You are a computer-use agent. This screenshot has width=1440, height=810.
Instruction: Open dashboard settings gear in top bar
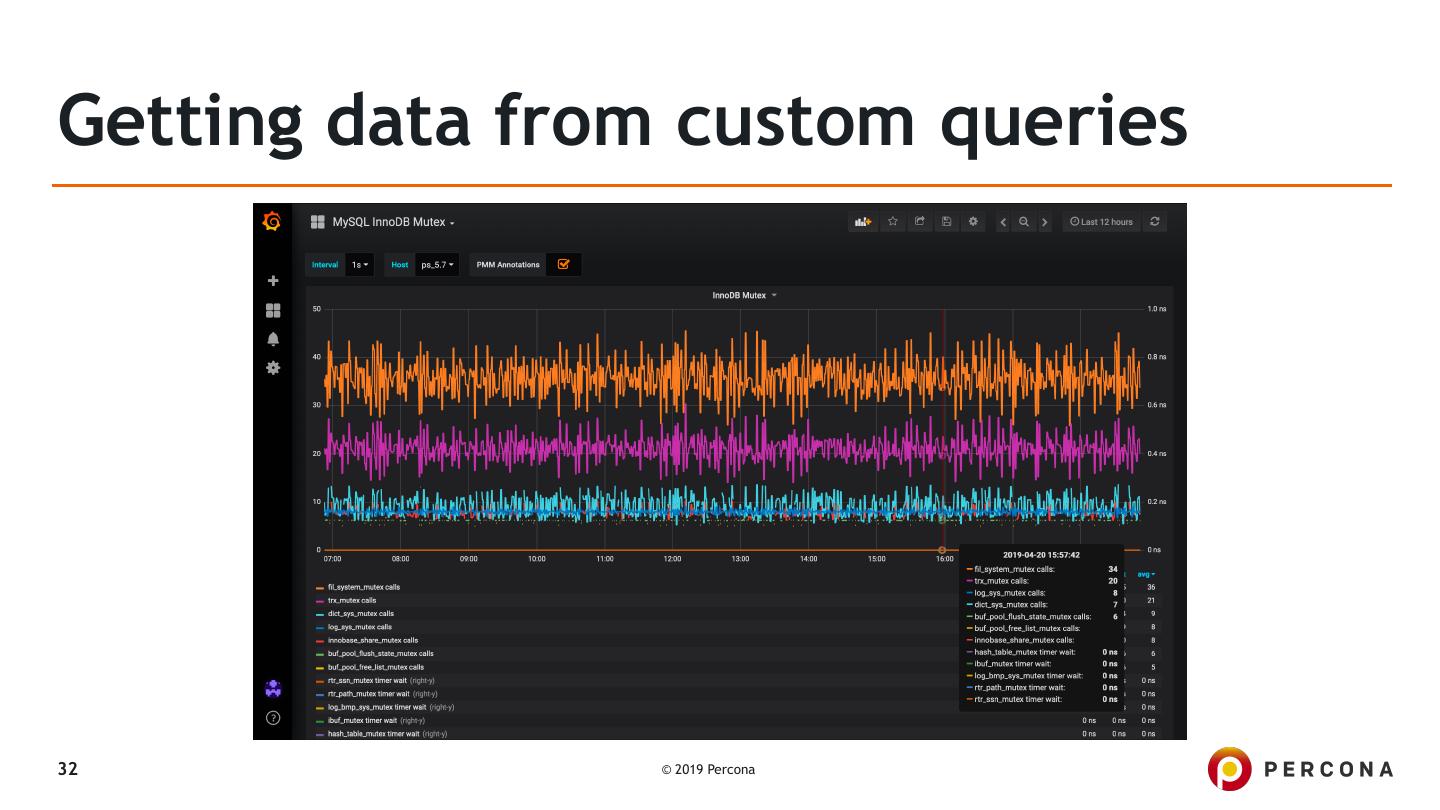tap(971, 222)
